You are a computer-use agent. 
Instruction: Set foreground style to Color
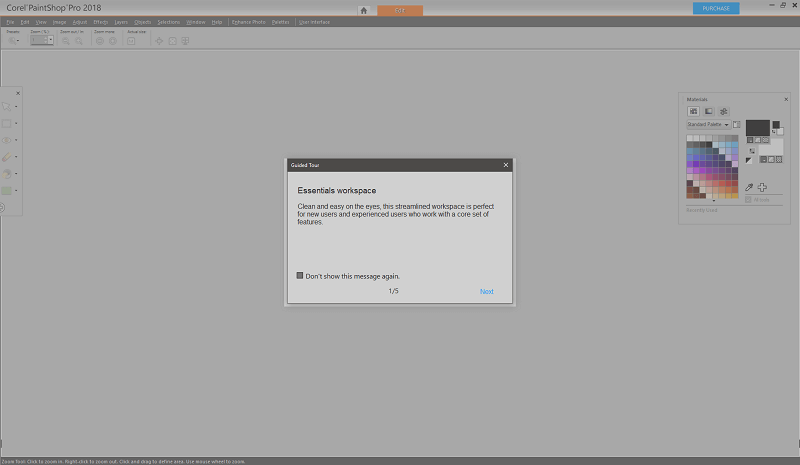(750, 140)
